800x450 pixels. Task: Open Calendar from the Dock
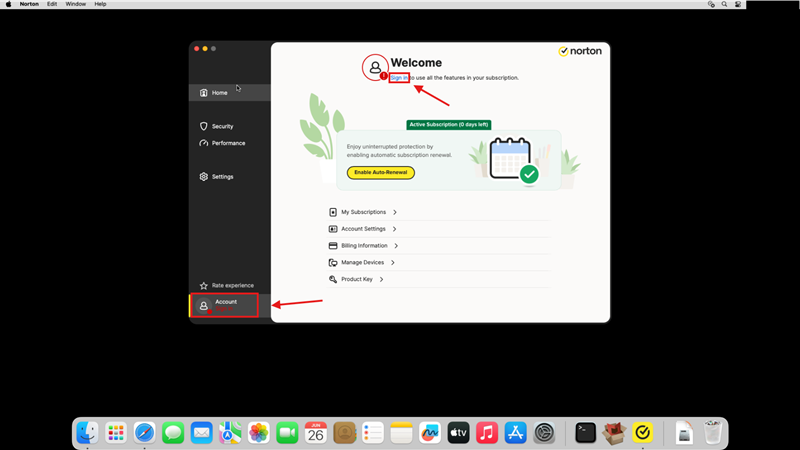(x=316, y=433)
